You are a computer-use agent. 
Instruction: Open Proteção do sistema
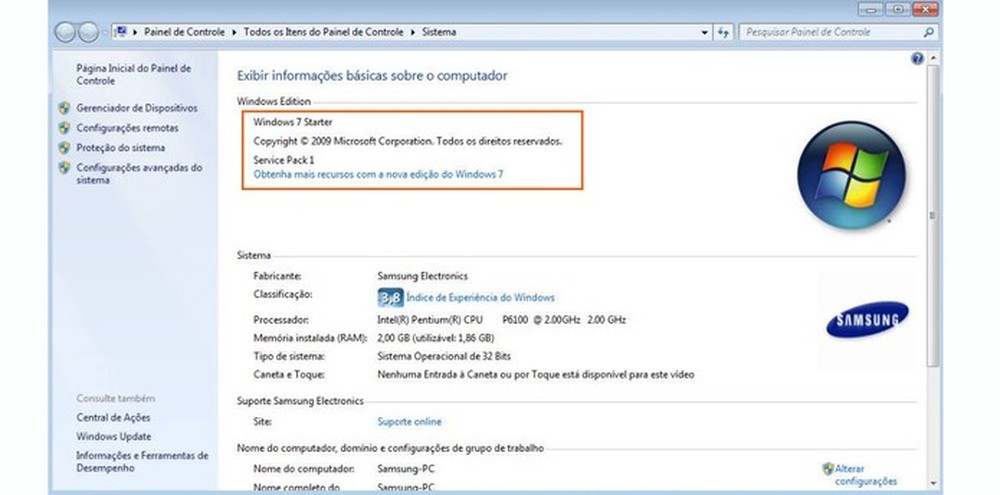pyautogui.click(x=121, y=148)
